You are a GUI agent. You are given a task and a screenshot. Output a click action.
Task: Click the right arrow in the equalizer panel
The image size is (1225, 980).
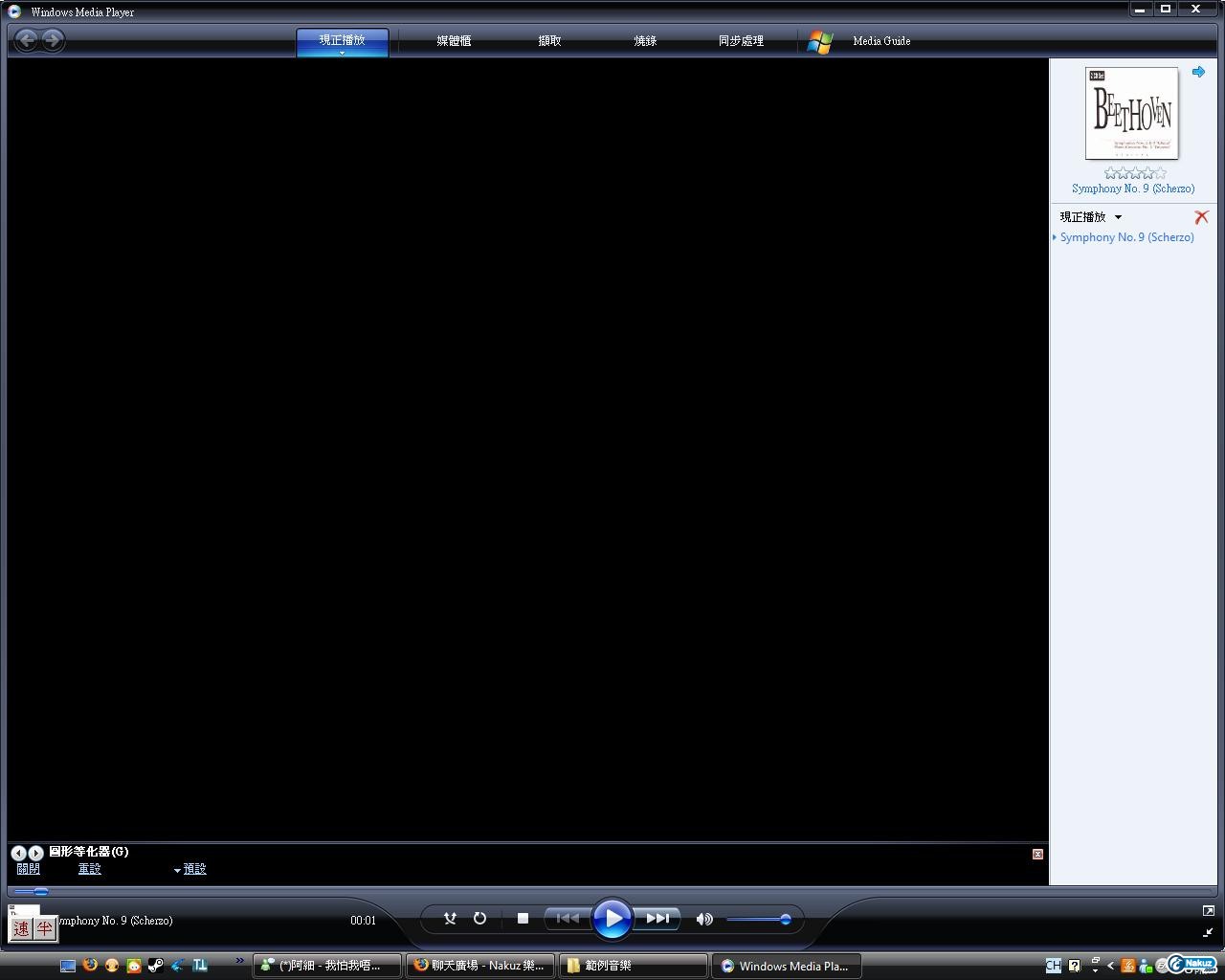(x=36, y=852)
